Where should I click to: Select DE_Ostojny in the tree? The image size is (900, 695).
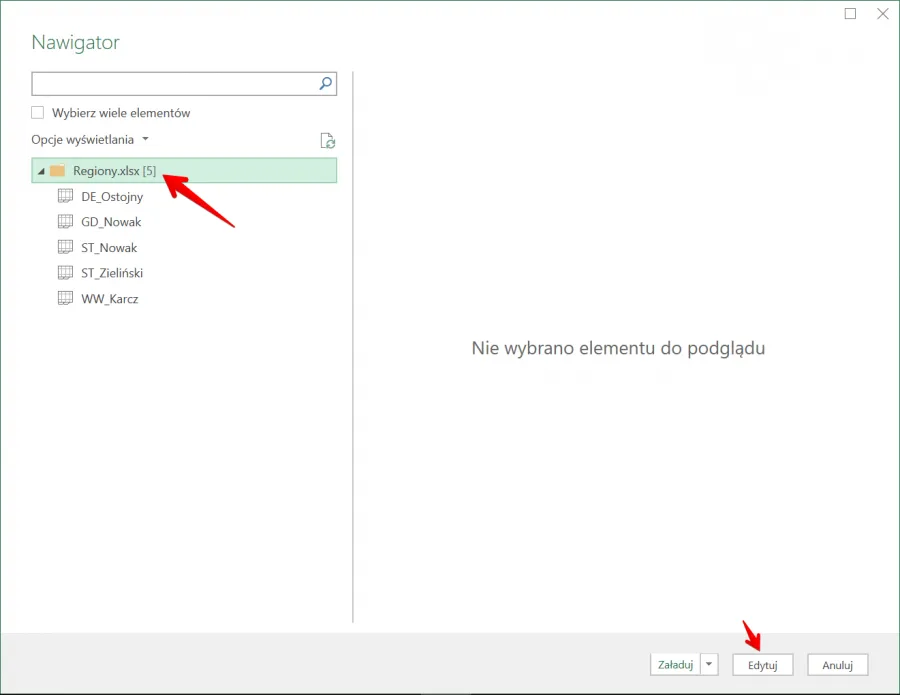pyautogui.click(x=112, y=197)
